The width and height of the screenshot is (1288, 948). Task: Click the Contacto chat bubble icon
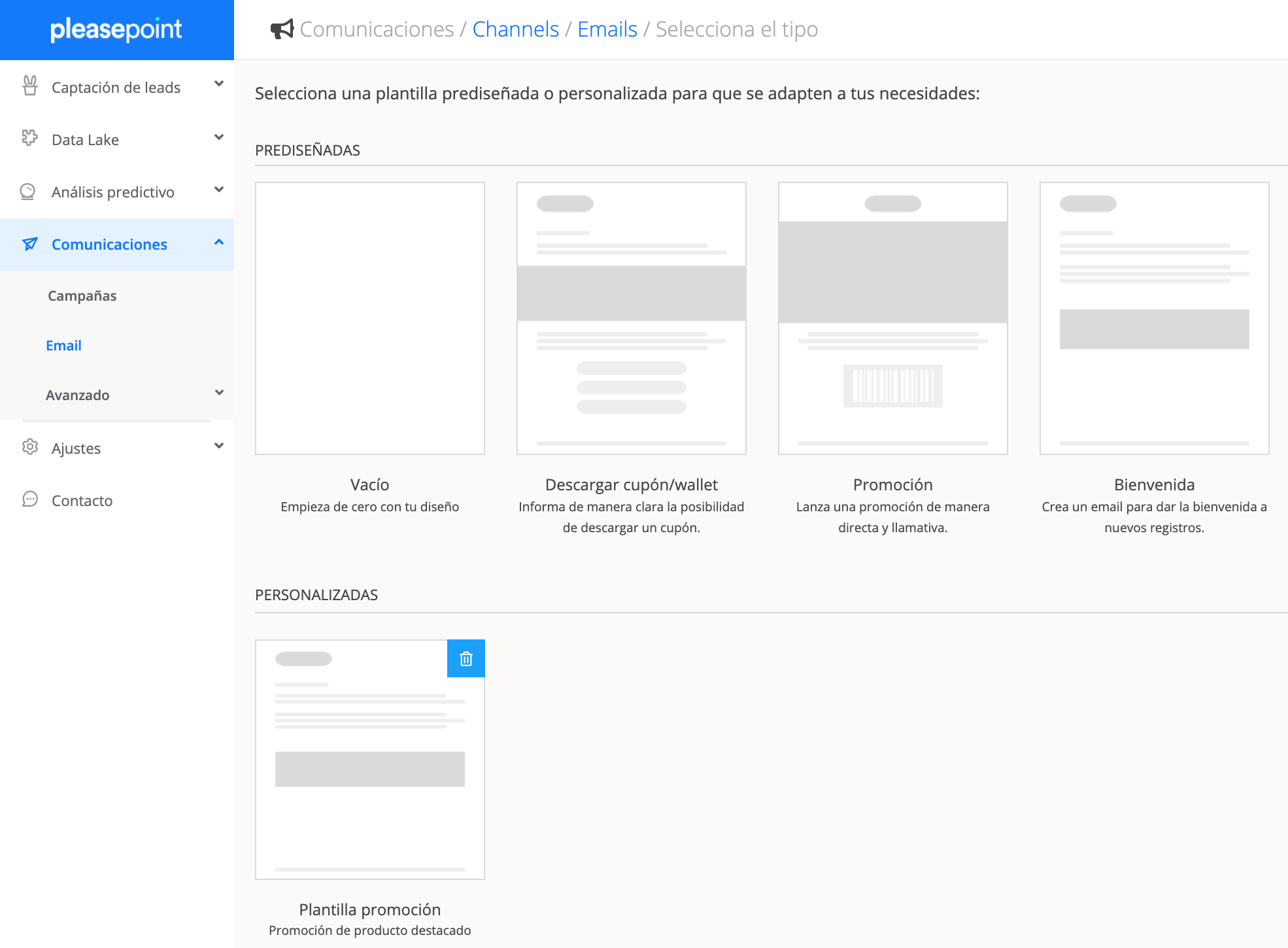pyautogui.click(x=30, y=499)
